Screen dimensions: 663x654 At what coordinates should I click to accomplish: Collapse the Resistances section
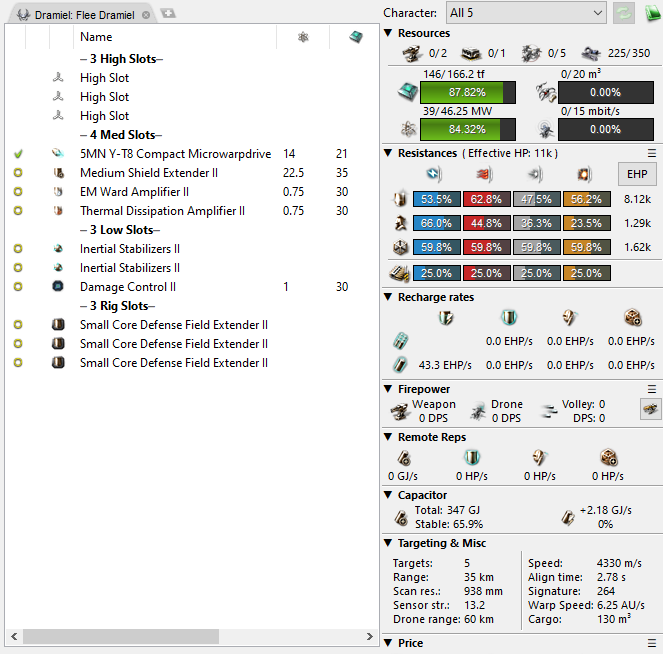click(x=388, y=153)
